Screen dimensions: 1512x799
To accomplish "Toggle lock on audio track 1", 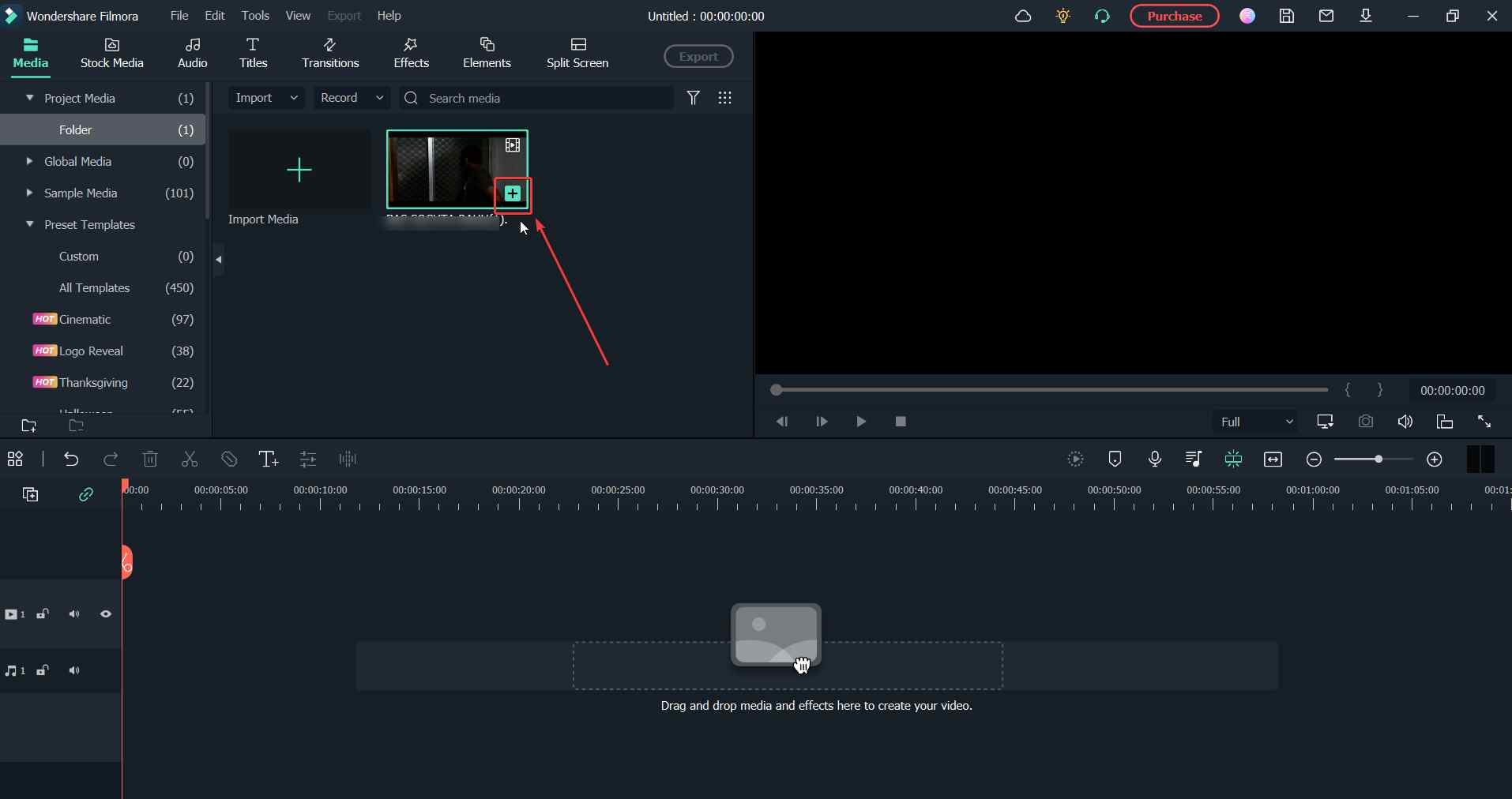I will tap(43, 670).
